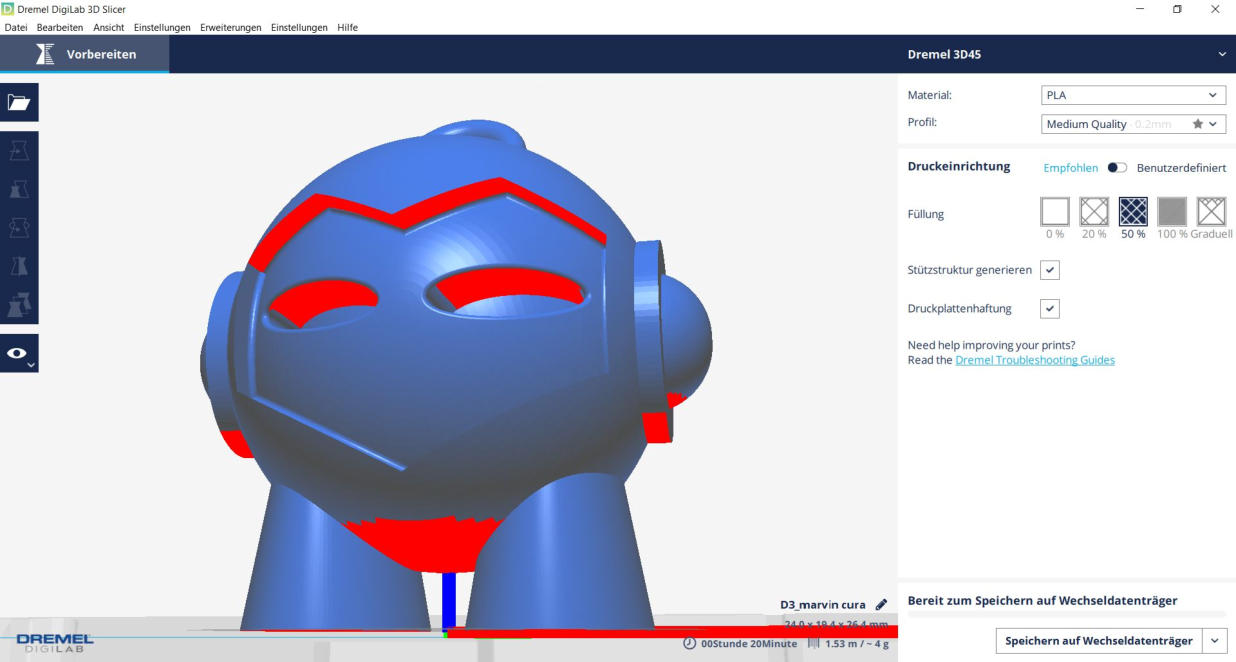Click Speichern auf Wechseldatenträger button

point(1099,641)
